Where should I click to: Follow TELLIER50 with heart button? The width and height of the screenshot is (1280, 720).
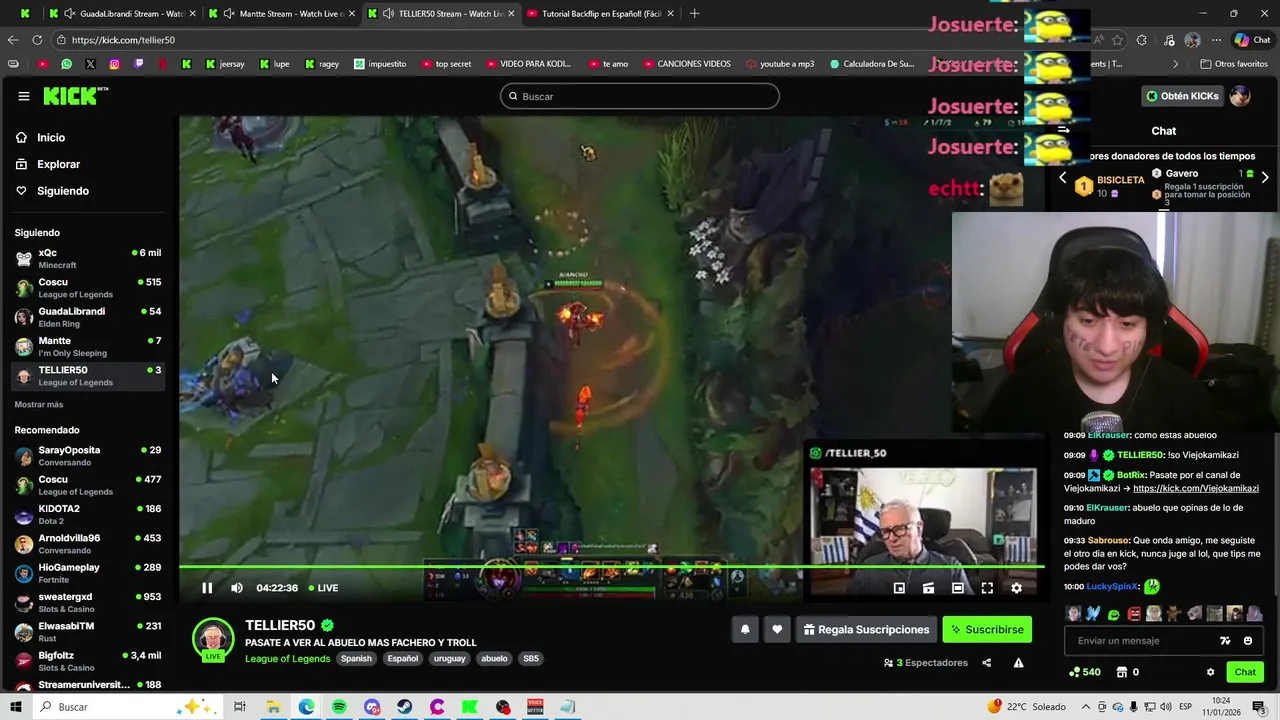tap(777, 629)
